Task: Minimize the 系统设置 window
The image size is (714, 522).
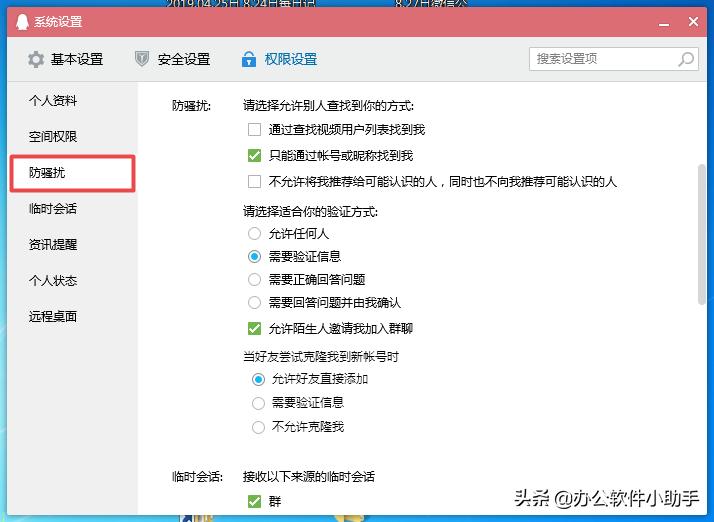Action: coord(662,22)
